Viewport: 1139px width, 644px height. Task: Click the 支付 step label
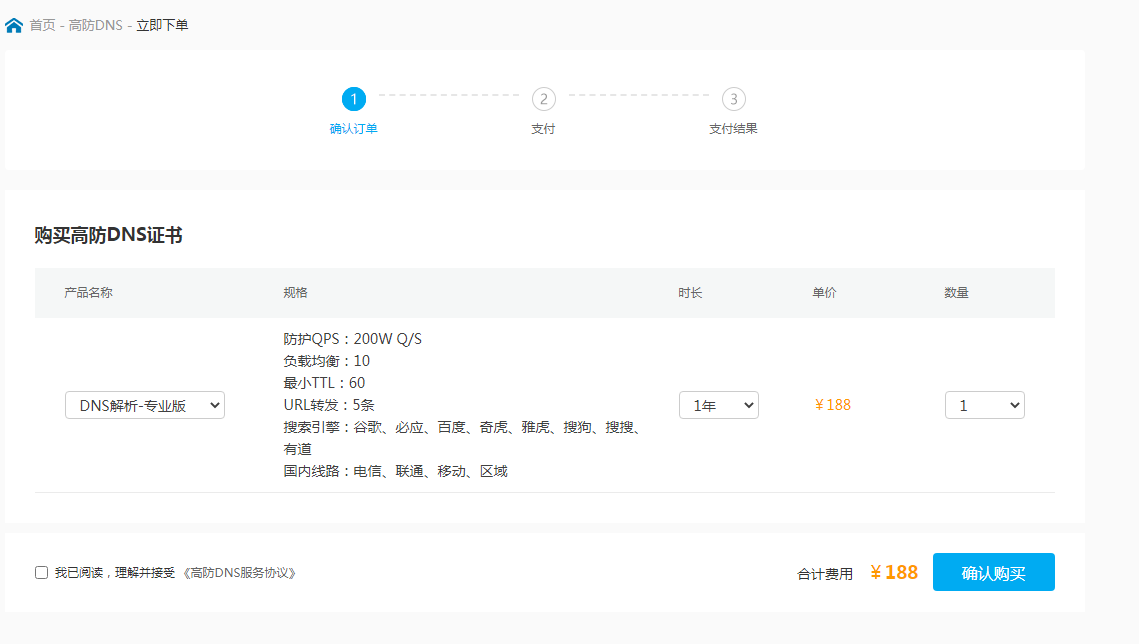[543, 129]
